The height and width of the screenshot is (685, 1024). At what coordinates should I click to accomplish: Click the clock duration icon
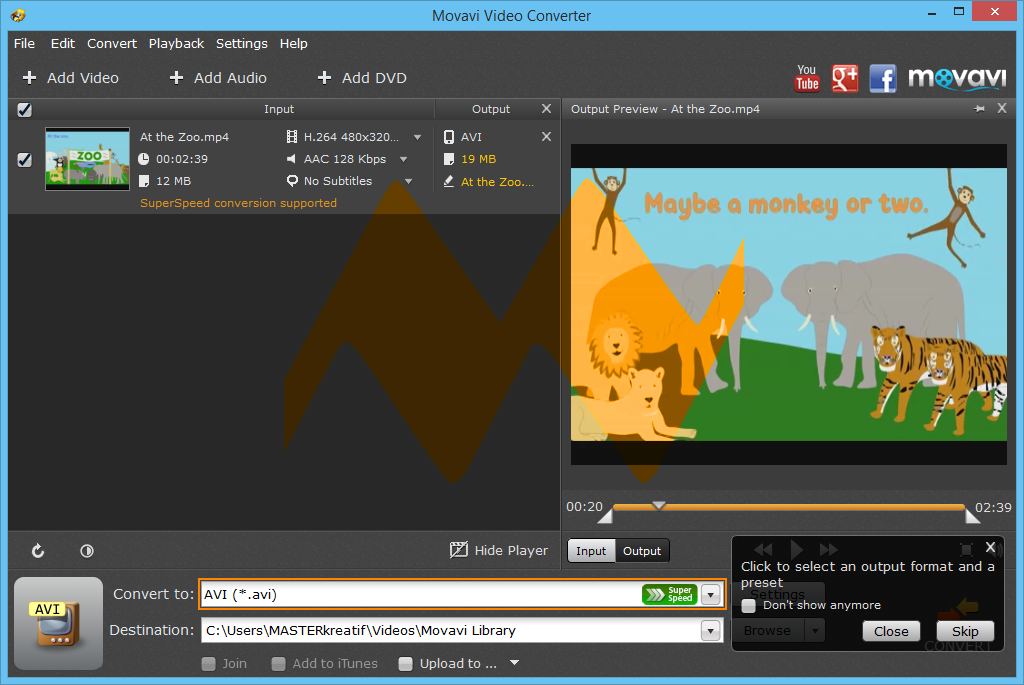pos(144,159)
